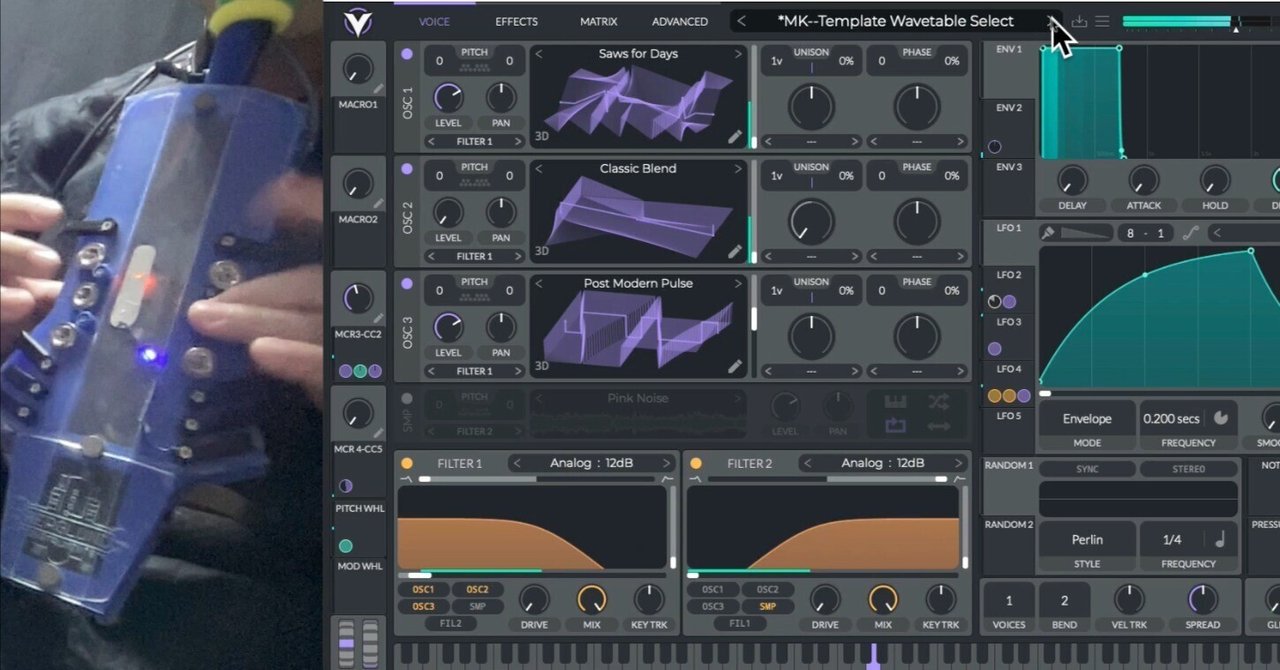Click the RANDOM 1 SYNC button
The width and height of the screenshot is (1280, 670).
[x=1087, y=469]
